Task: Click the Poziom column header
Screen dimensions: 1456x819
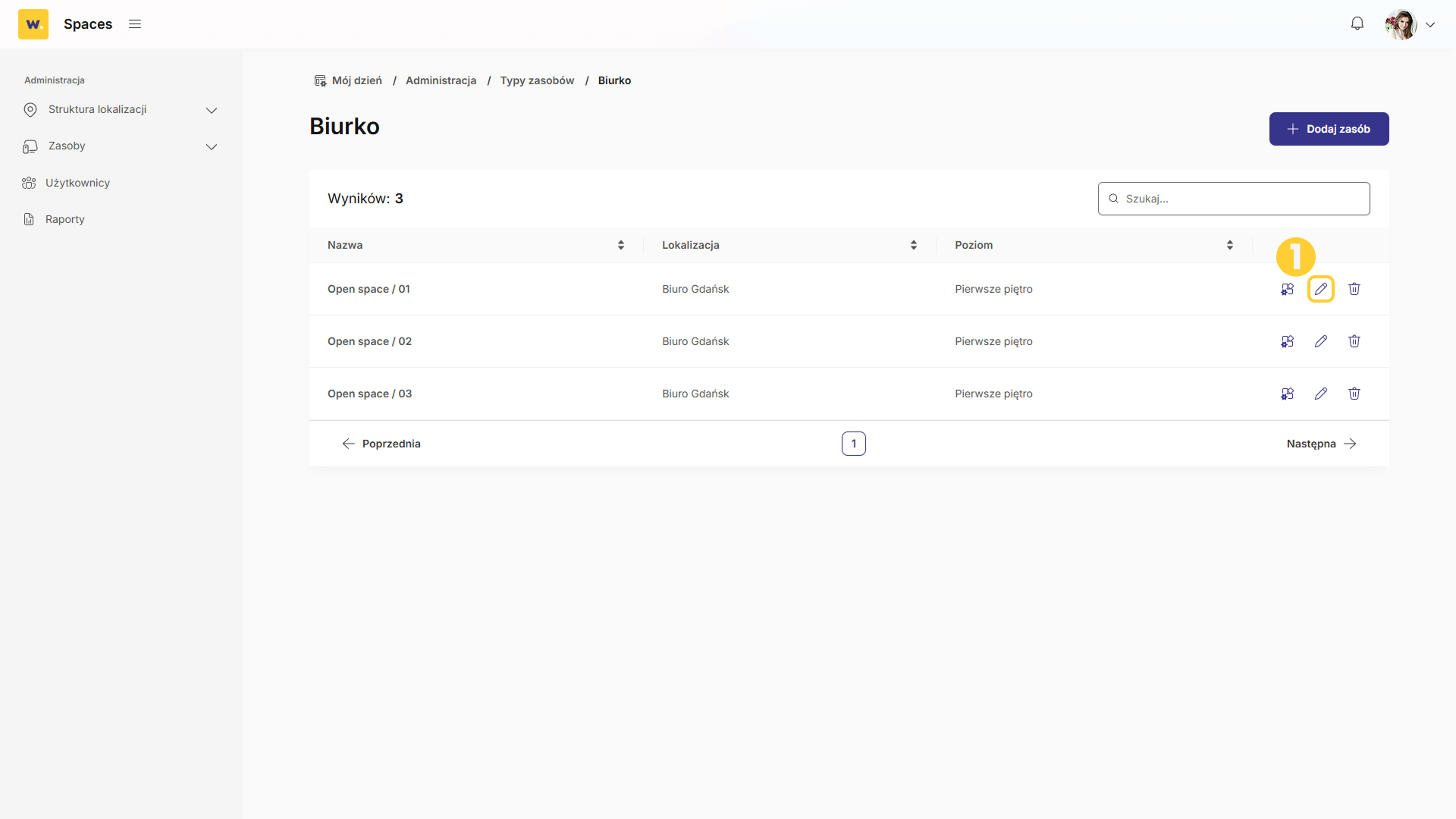Action: point(974,245)
